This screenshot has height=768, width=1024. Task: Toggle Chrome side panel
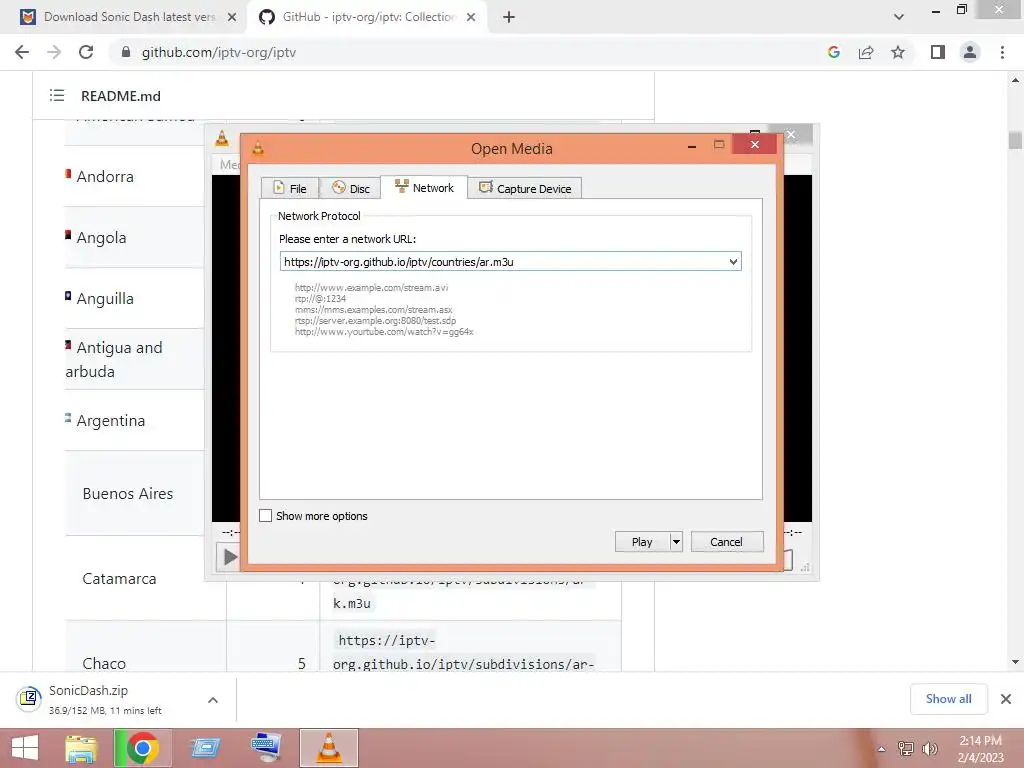(938, 52)
